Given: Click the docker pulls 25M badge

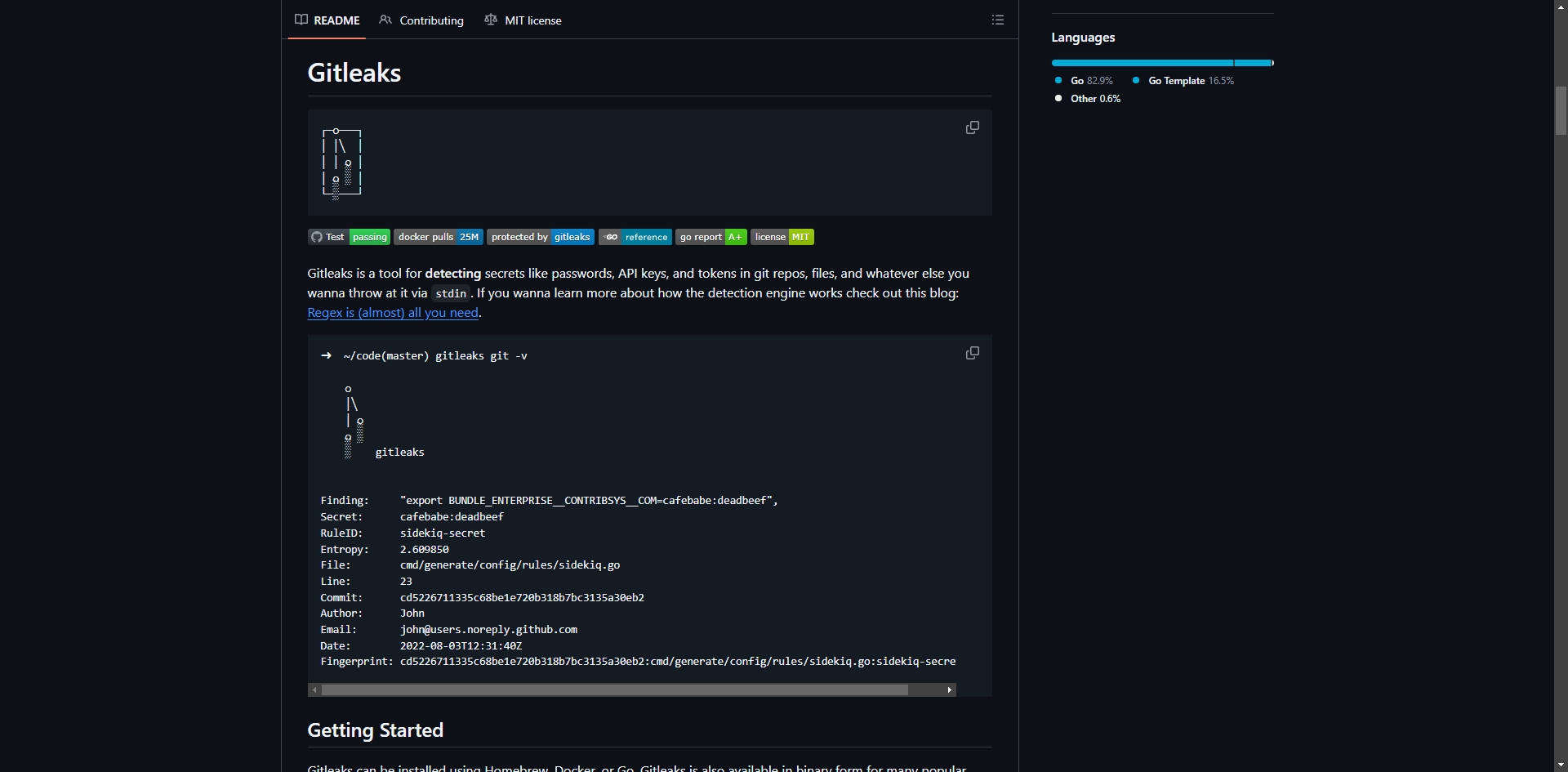Looking at the screenshot, I should (439, 237).
